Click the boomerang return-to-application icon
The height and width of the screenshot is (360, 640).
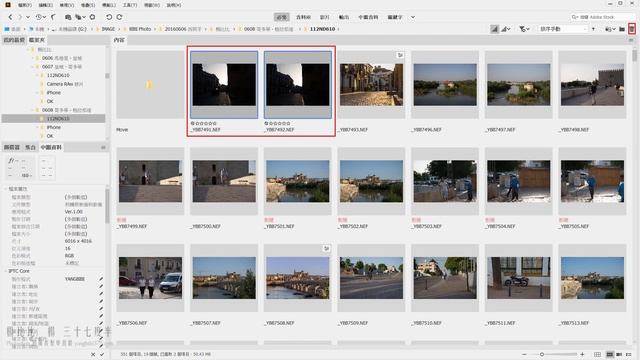point(53,17)
